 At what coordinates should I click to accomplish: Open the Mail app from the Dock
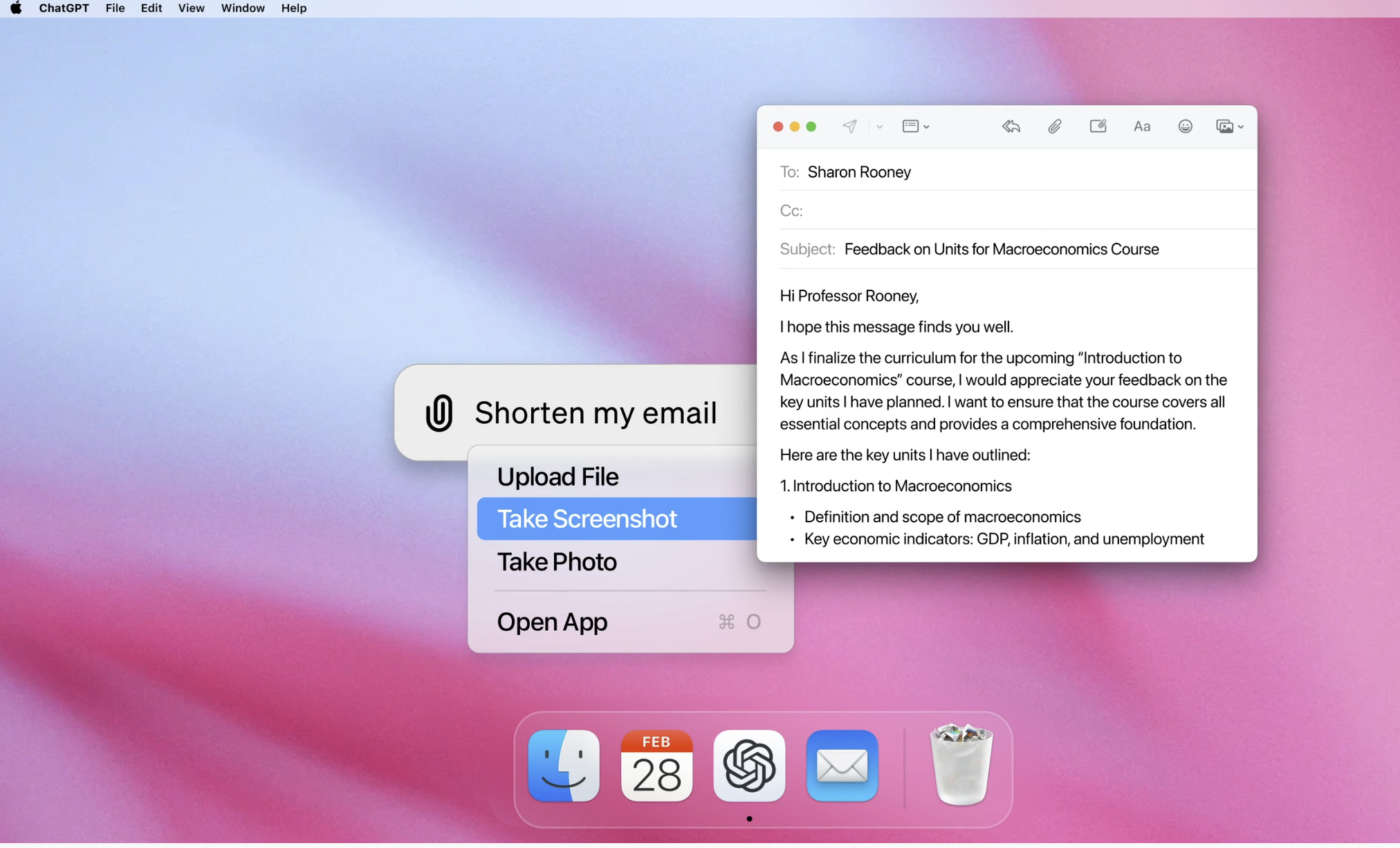(x=842, y=766)
